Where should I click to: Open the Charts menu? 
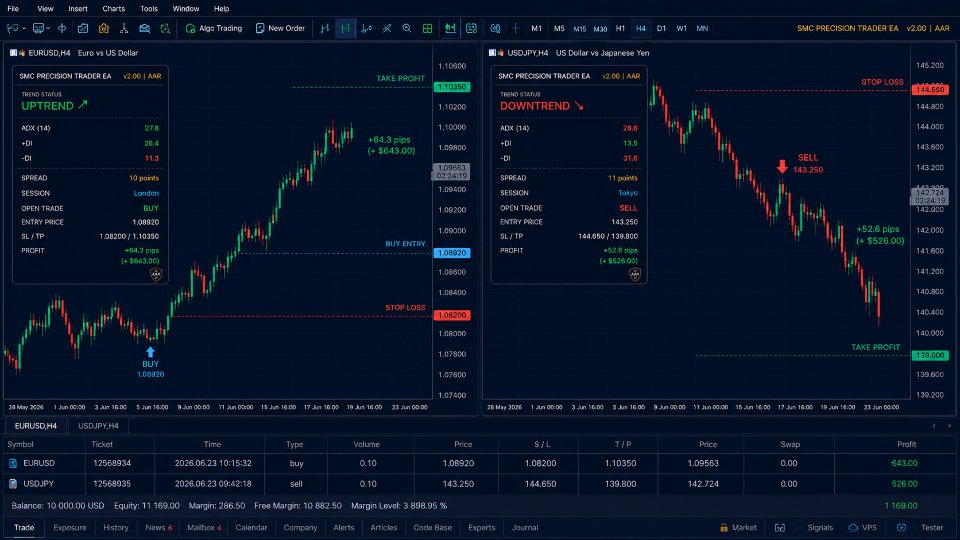[113, 9]
